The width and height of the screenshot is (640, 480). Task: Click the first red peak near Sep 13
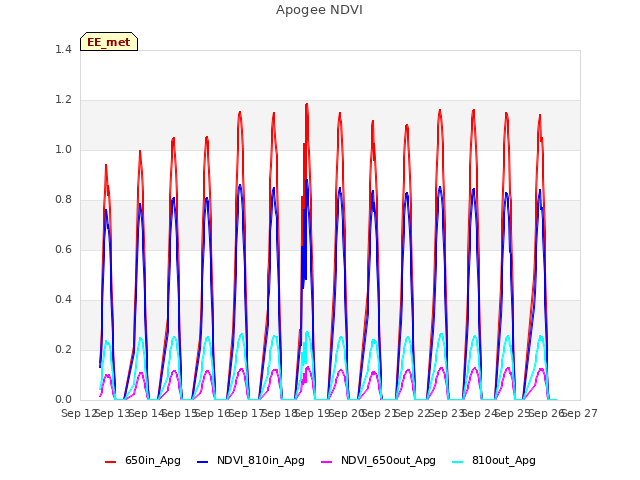106,165
